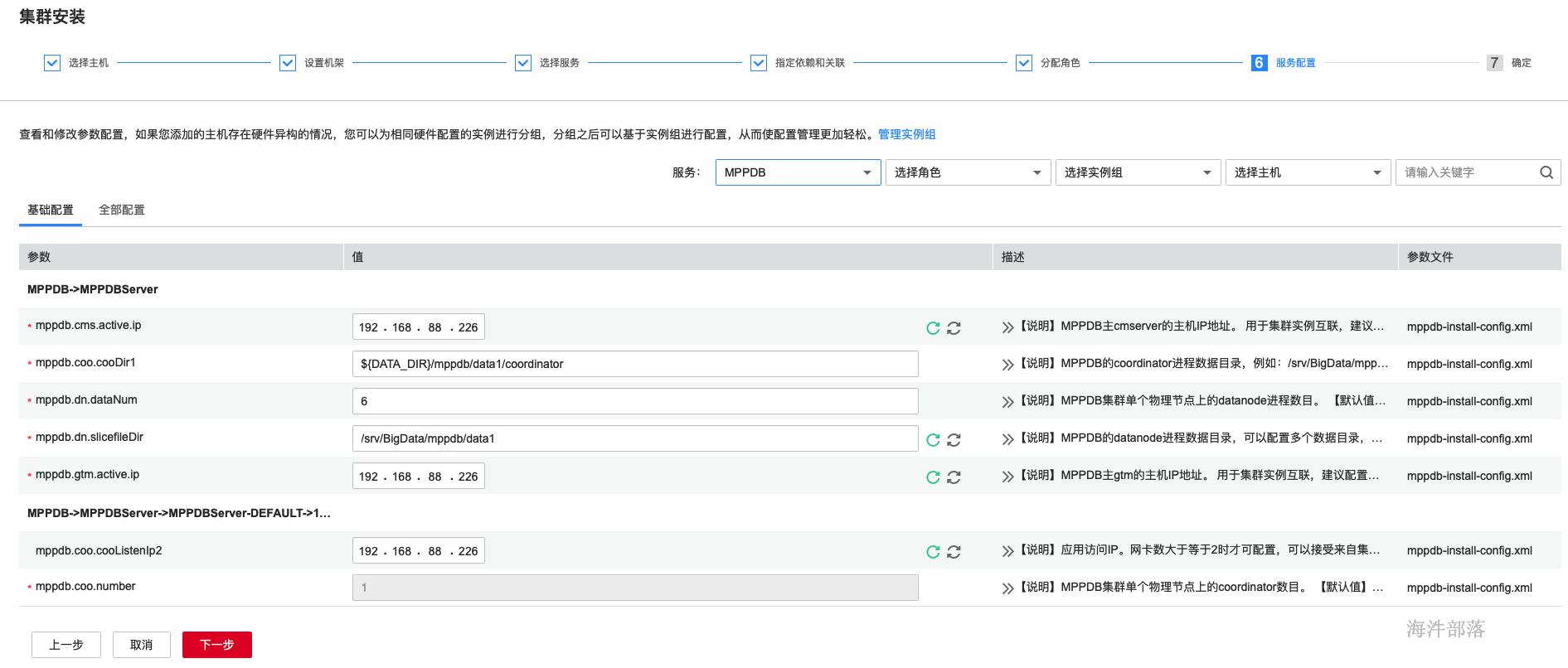Expand description for mppdb.dn.slicefileDir

pyautogui.click(x=1007, y=439)
